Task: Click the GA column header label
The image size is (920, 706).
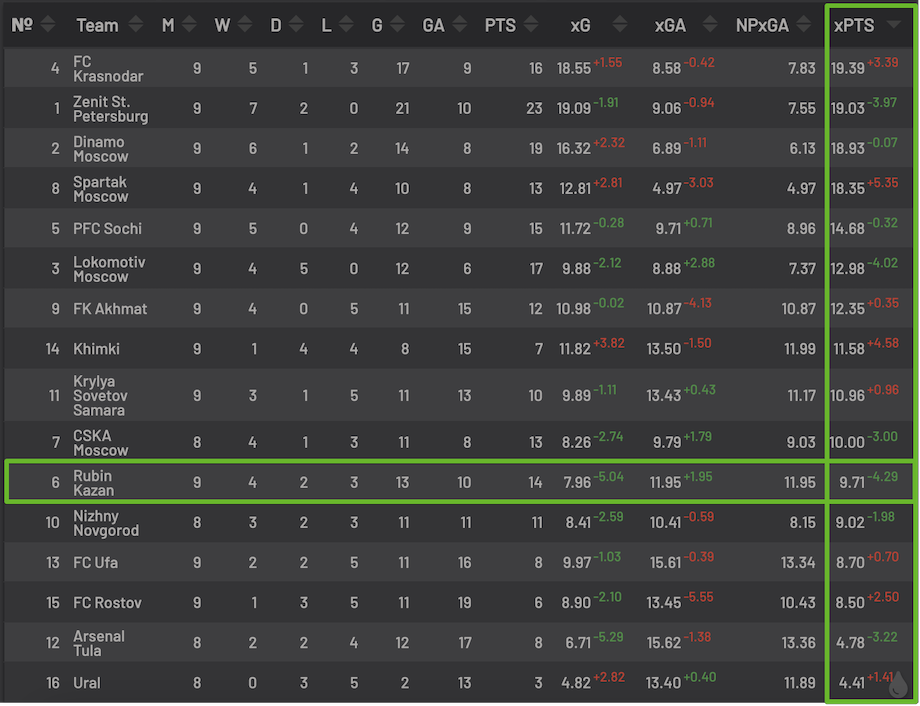Action: click(434, 26)
